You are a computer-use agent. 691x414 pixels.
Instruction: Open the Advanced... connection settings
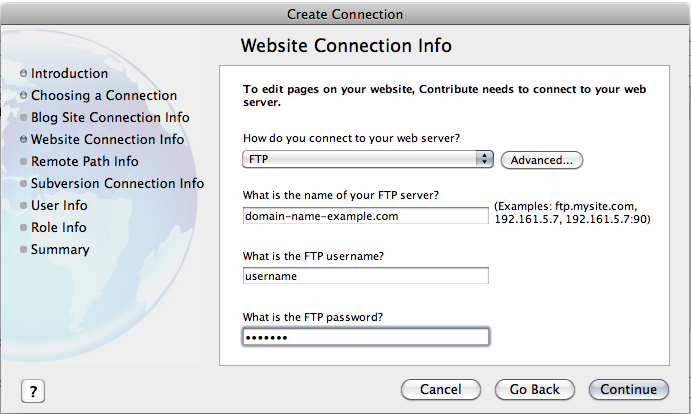tap(542, 160)
